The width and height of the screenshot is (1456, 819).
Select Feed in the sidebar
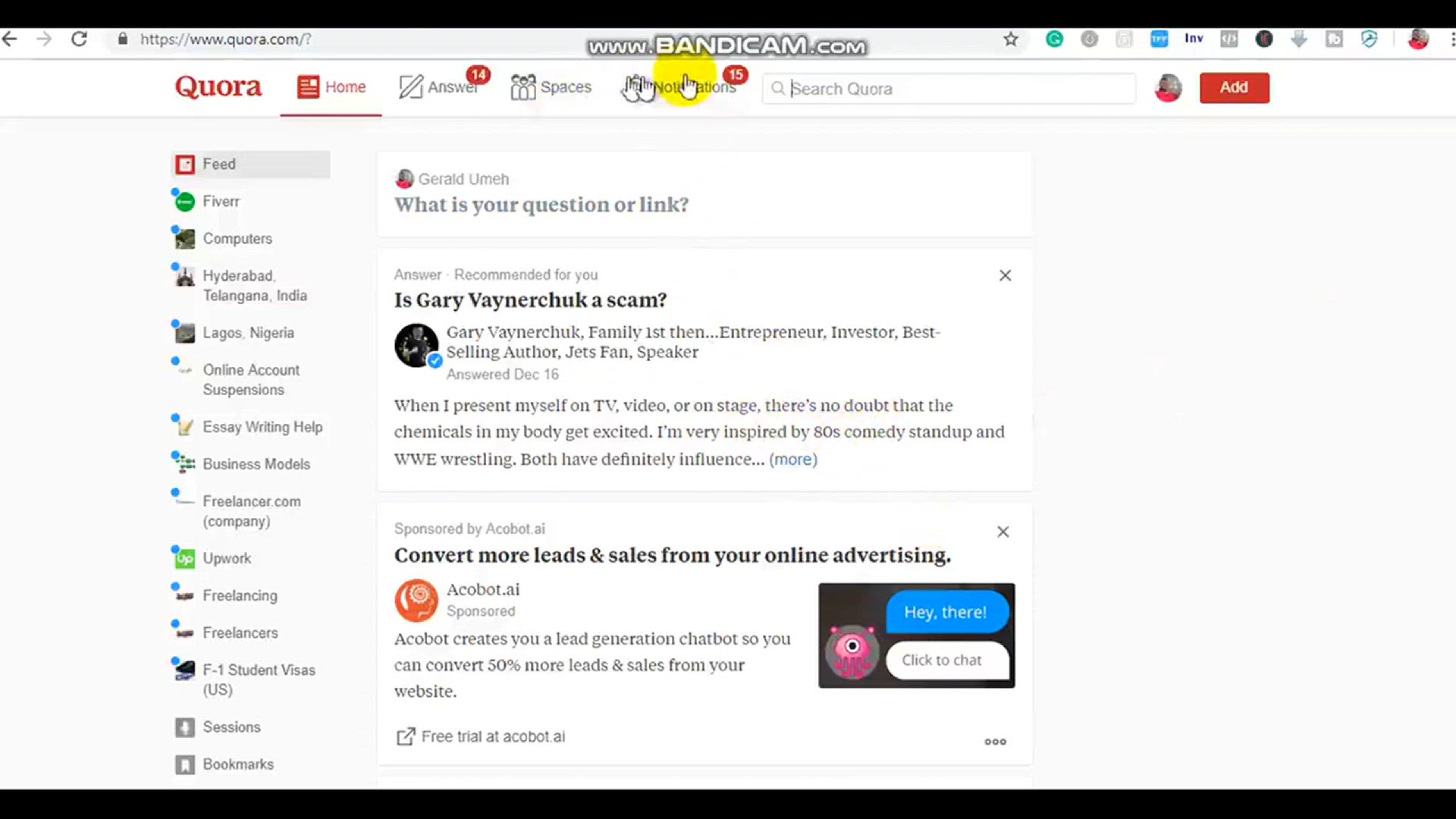pyautogui.click(x=251, y=165)
